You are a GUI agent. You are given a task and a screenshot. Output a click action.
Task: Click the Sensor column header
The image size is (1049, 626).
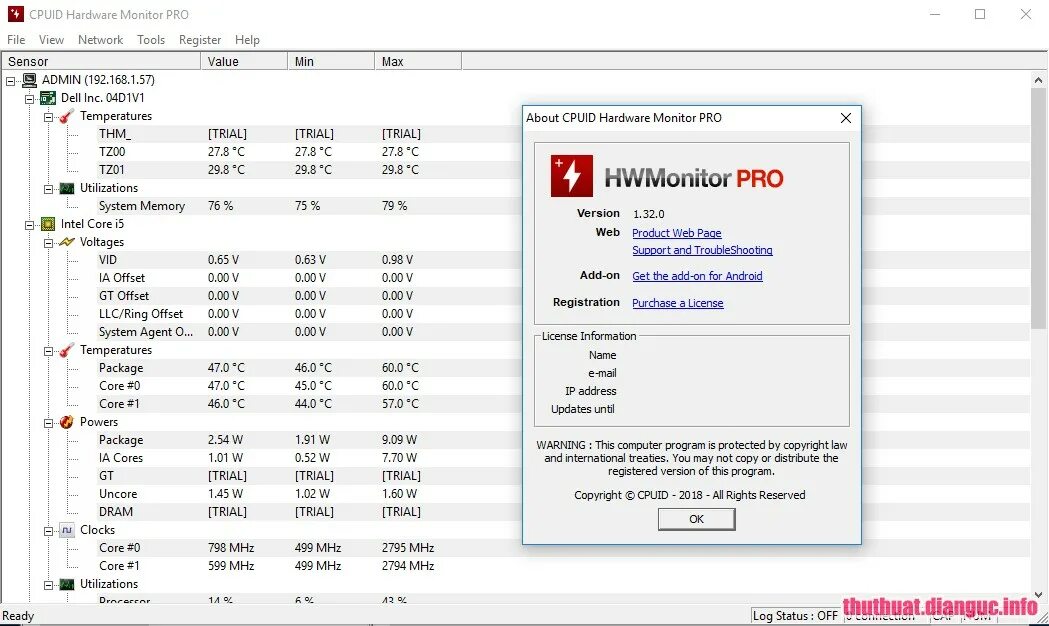coord(101,62)
